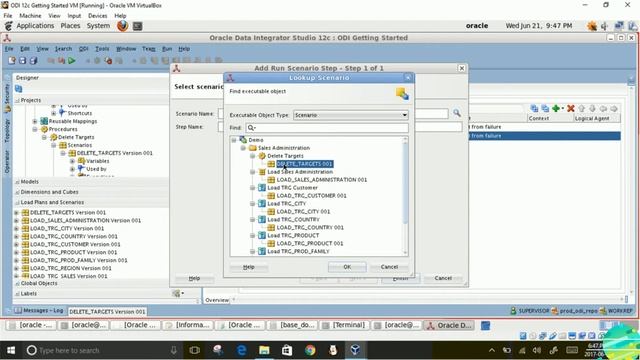
Task: Click Task View icon on the taskbar
Action: [x=195, y=350]
